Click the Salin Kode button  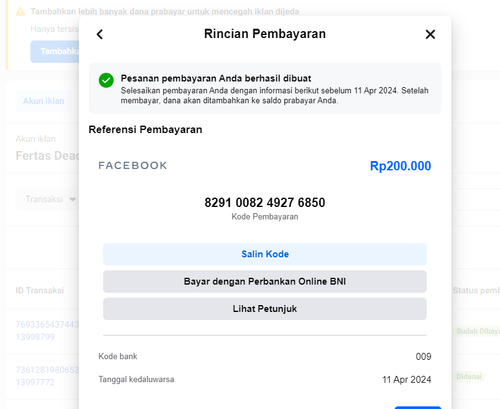(265, 254)
